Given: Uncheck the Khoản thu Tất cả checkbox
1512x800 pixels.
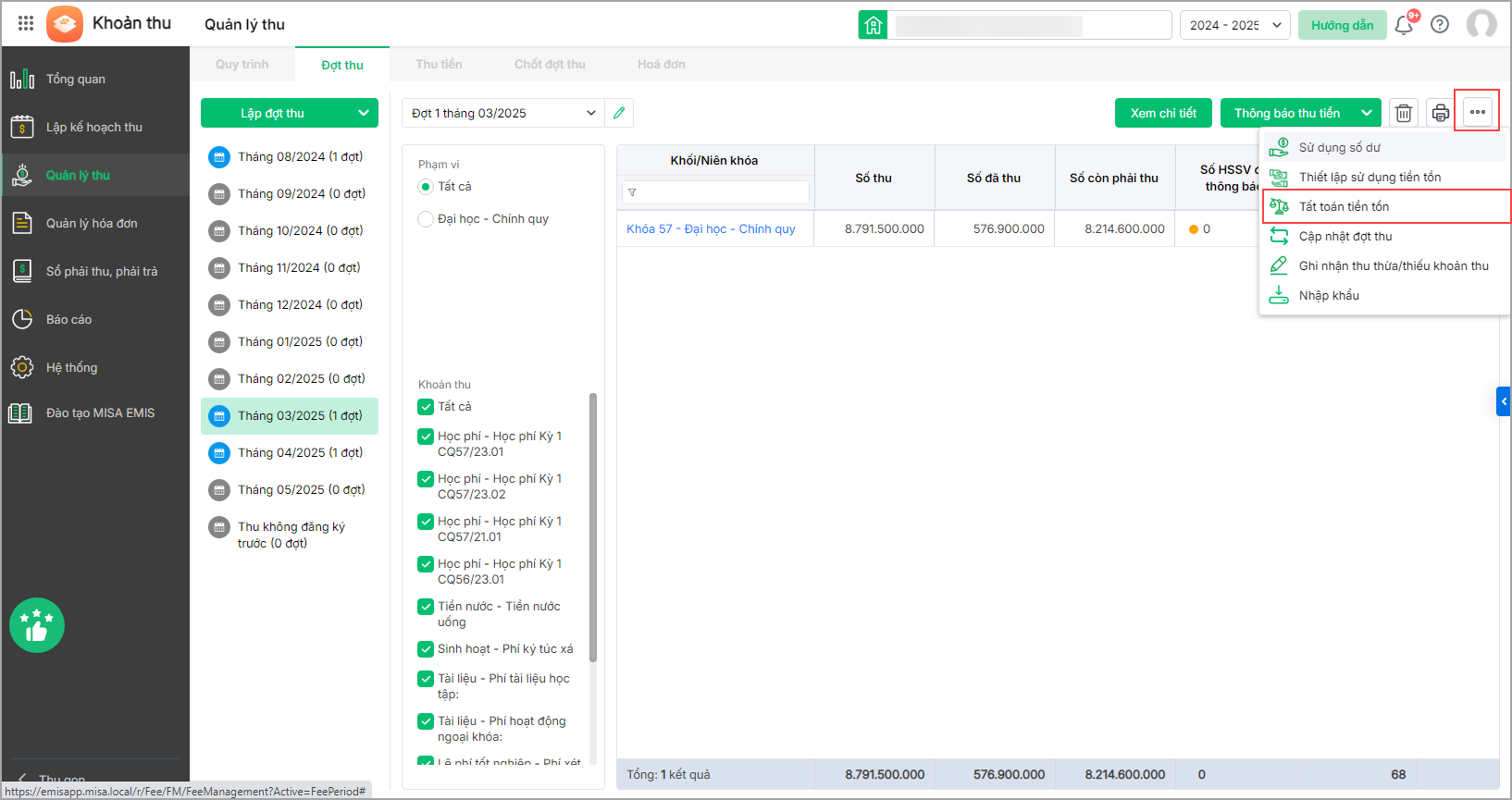Looking at the screenshot, I should click(x=426, y=407).
